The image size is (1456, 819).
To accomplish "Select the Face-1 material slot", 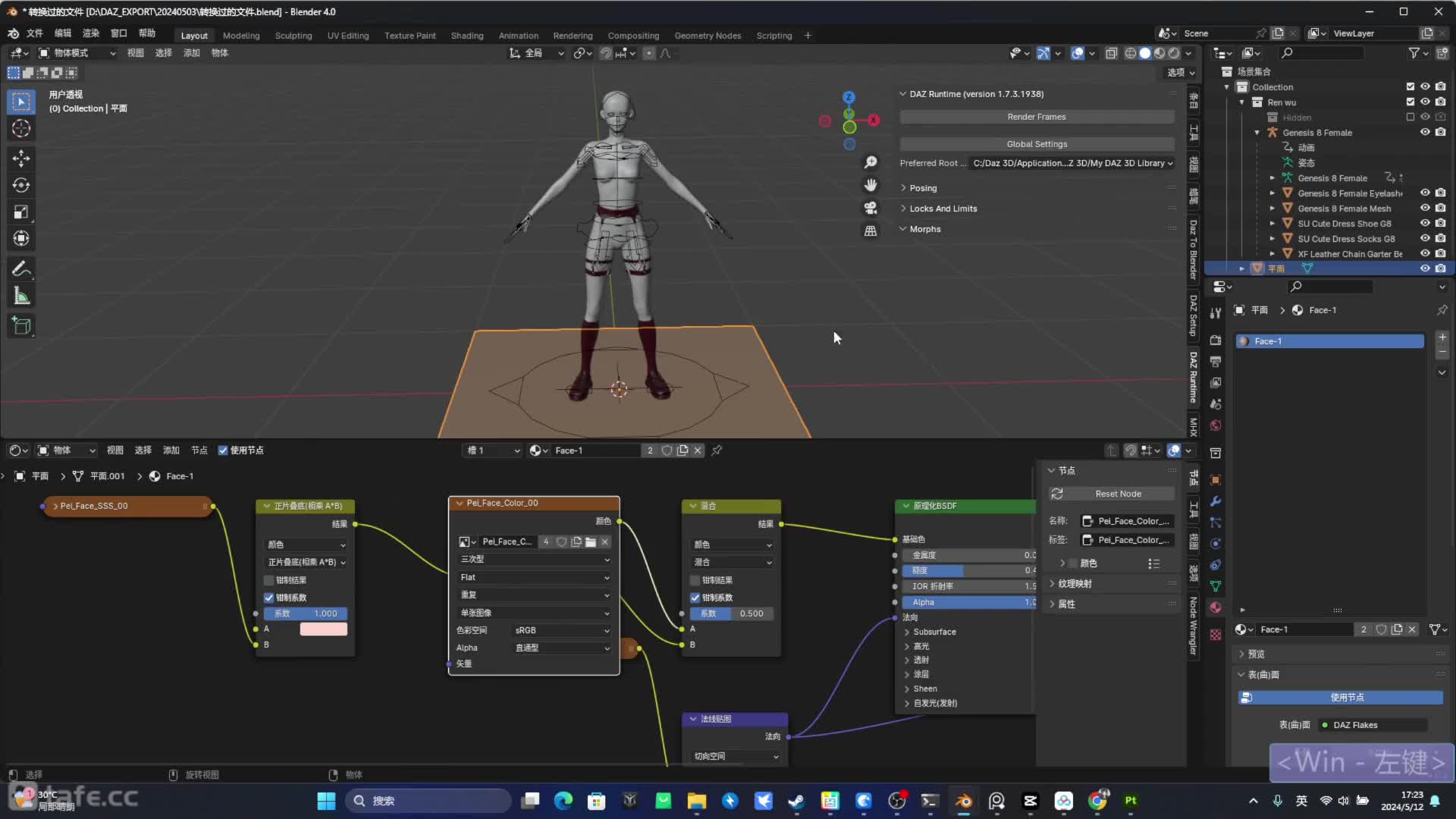I will point(1330,341).
